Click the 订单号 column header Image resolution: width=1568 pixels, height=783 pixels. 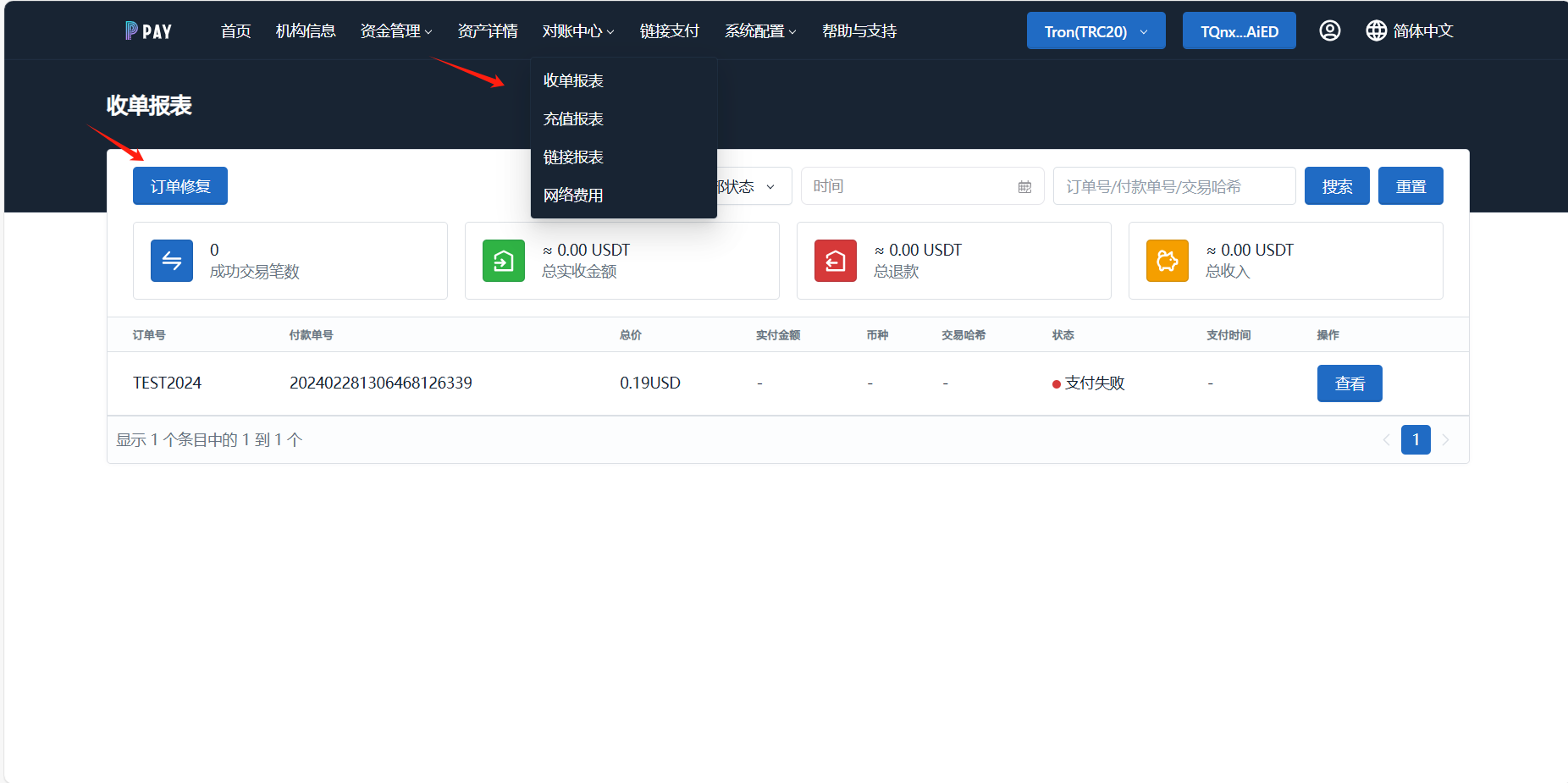pyautogui.click(x=149, y=335)
